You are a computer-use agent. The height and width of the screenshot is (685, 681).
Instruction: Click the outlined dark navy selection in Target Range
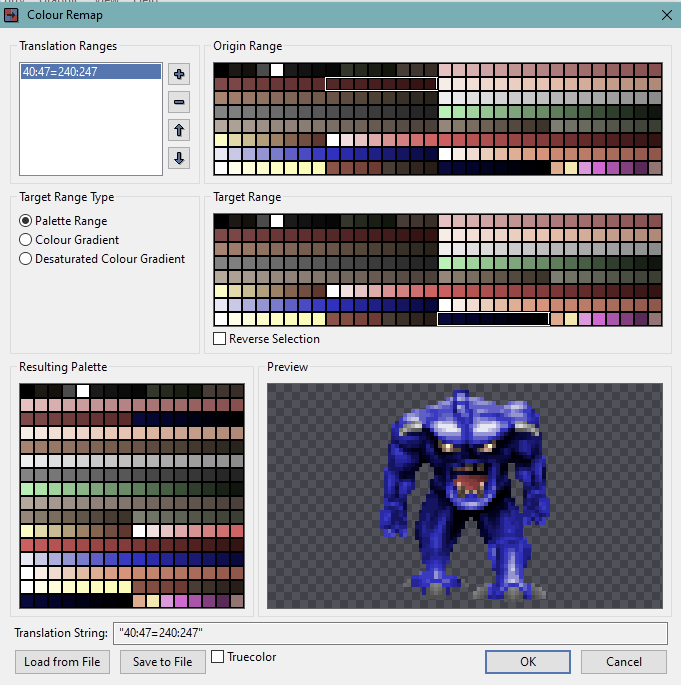tap(493, 319)
